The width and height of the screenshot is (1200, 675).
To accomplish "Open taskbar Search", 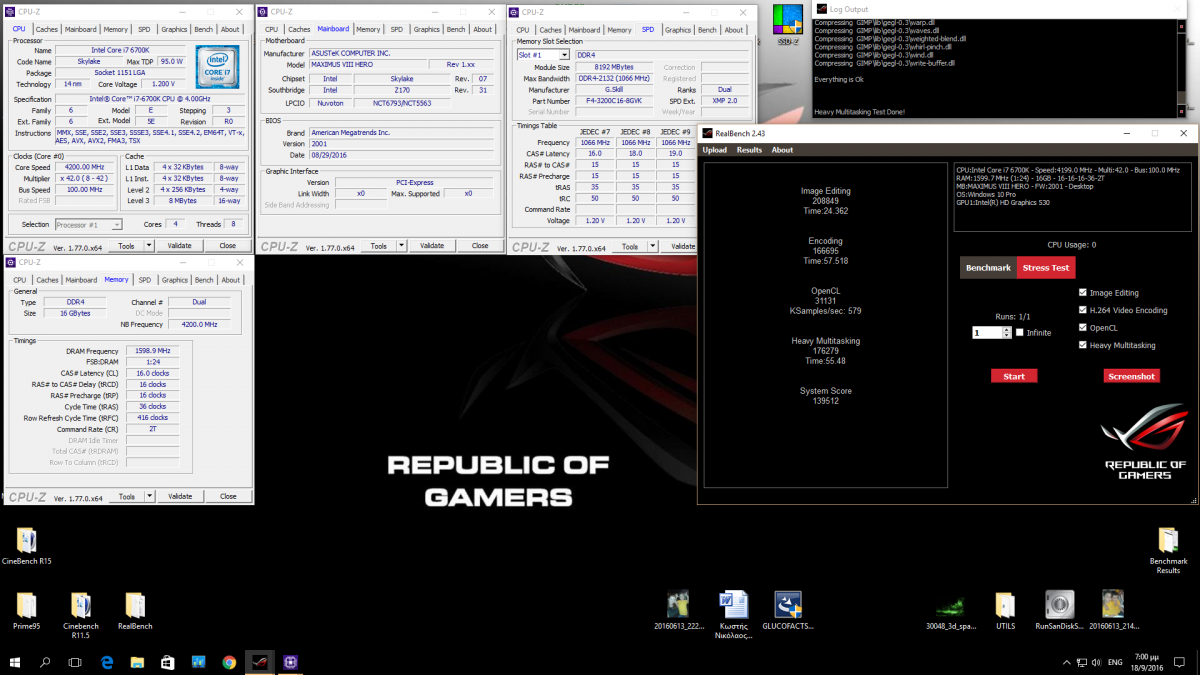I will [x=45, y=662].
